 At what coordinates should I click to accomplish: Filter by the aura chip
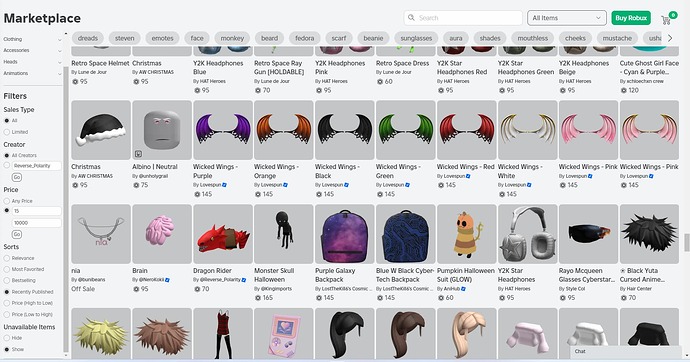(455, 38)
